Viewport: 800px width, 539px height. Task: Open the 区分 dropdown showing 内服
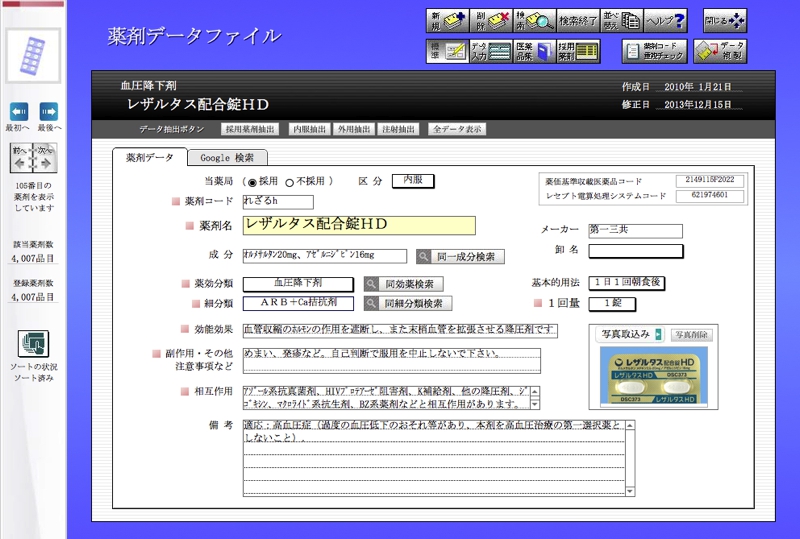pos(413,181)
